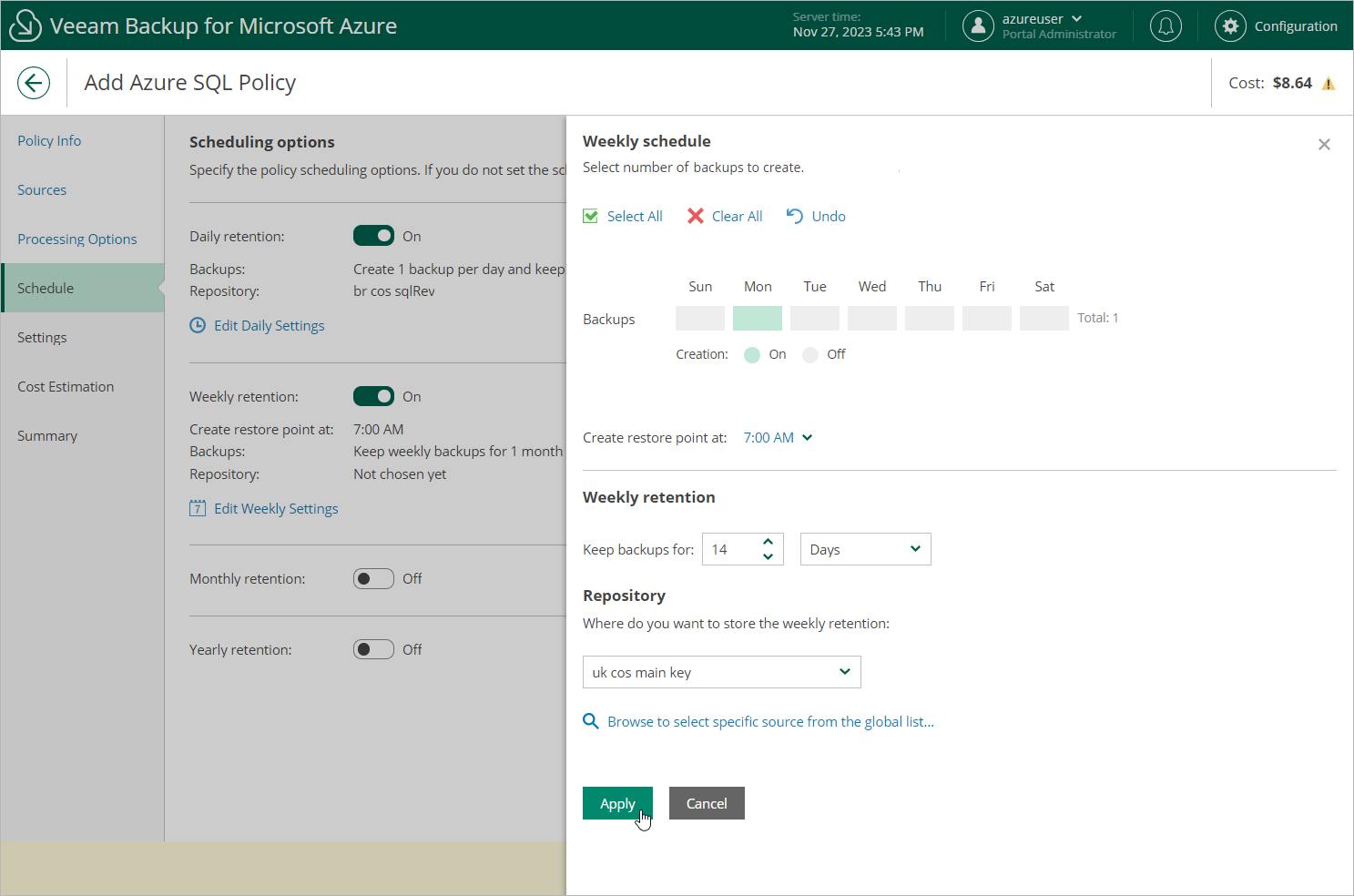This screenshot has width=1354, height=896.
Task: Go to Settings step
Action: (x=42, y=337)
